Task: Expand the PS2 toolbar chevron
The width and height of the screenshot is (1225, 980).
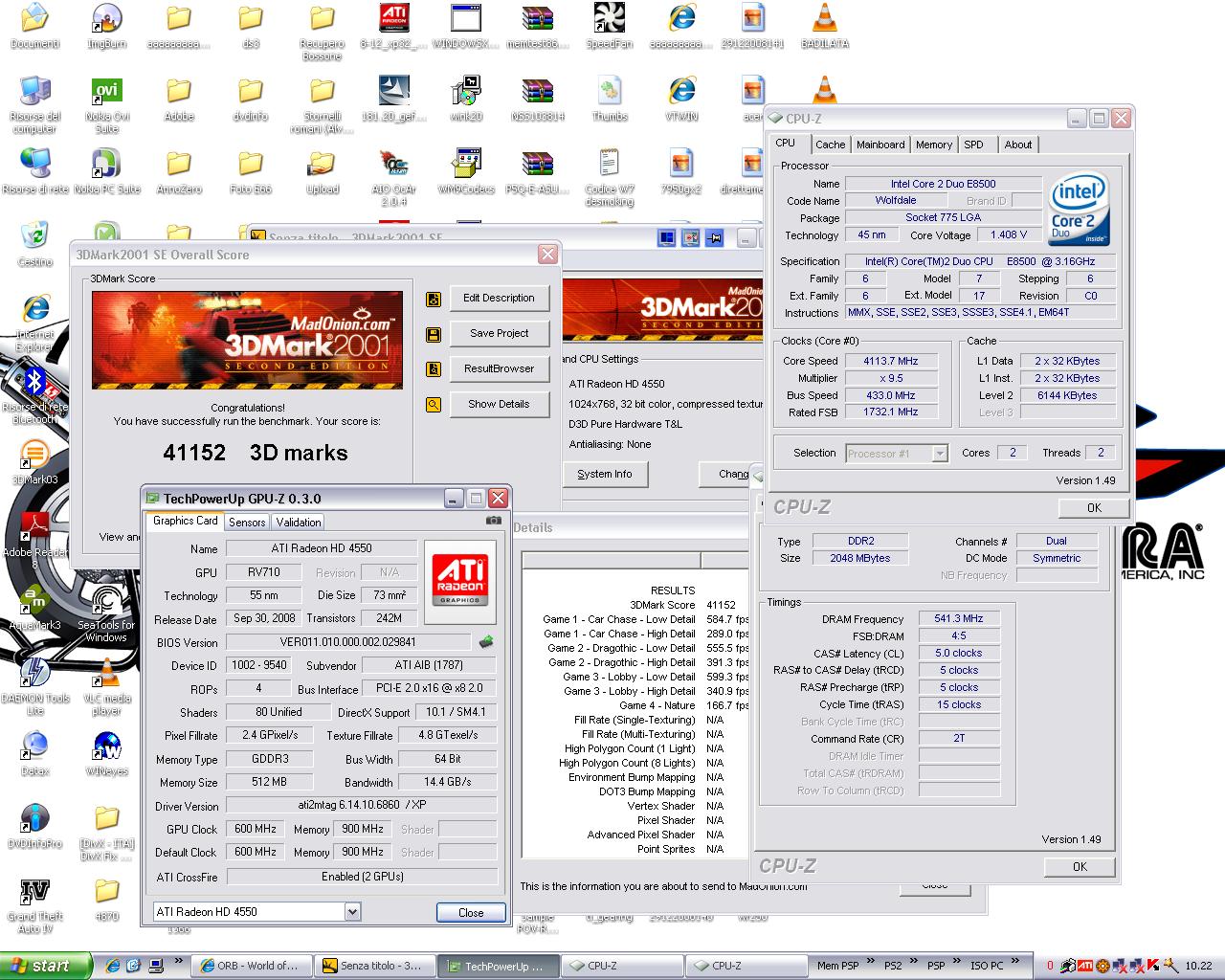Action: pyautogui.click(x=914, y=961)
